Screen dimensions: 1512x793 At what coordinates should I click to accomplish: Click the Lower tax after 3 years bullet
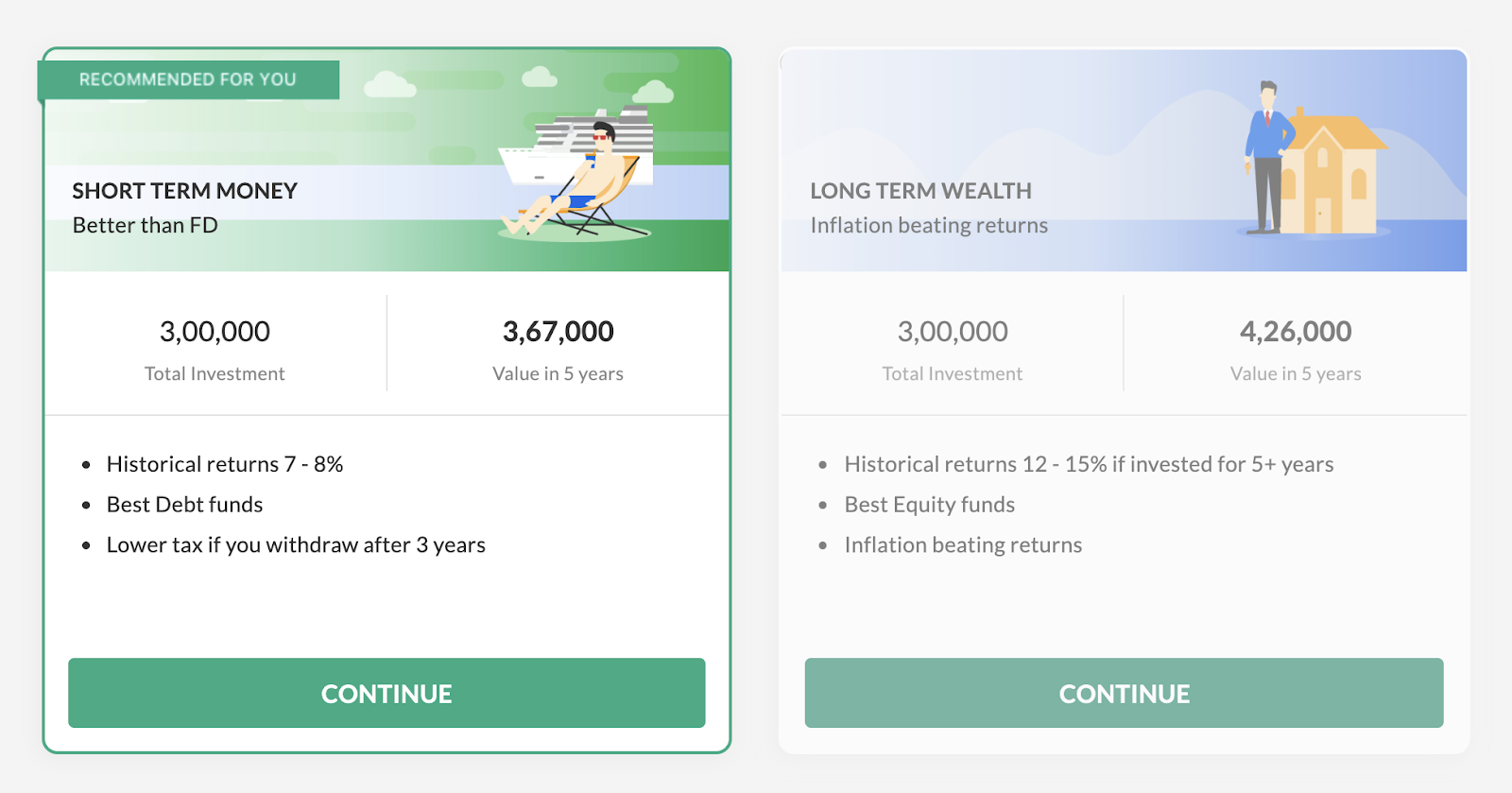[296, 545]
